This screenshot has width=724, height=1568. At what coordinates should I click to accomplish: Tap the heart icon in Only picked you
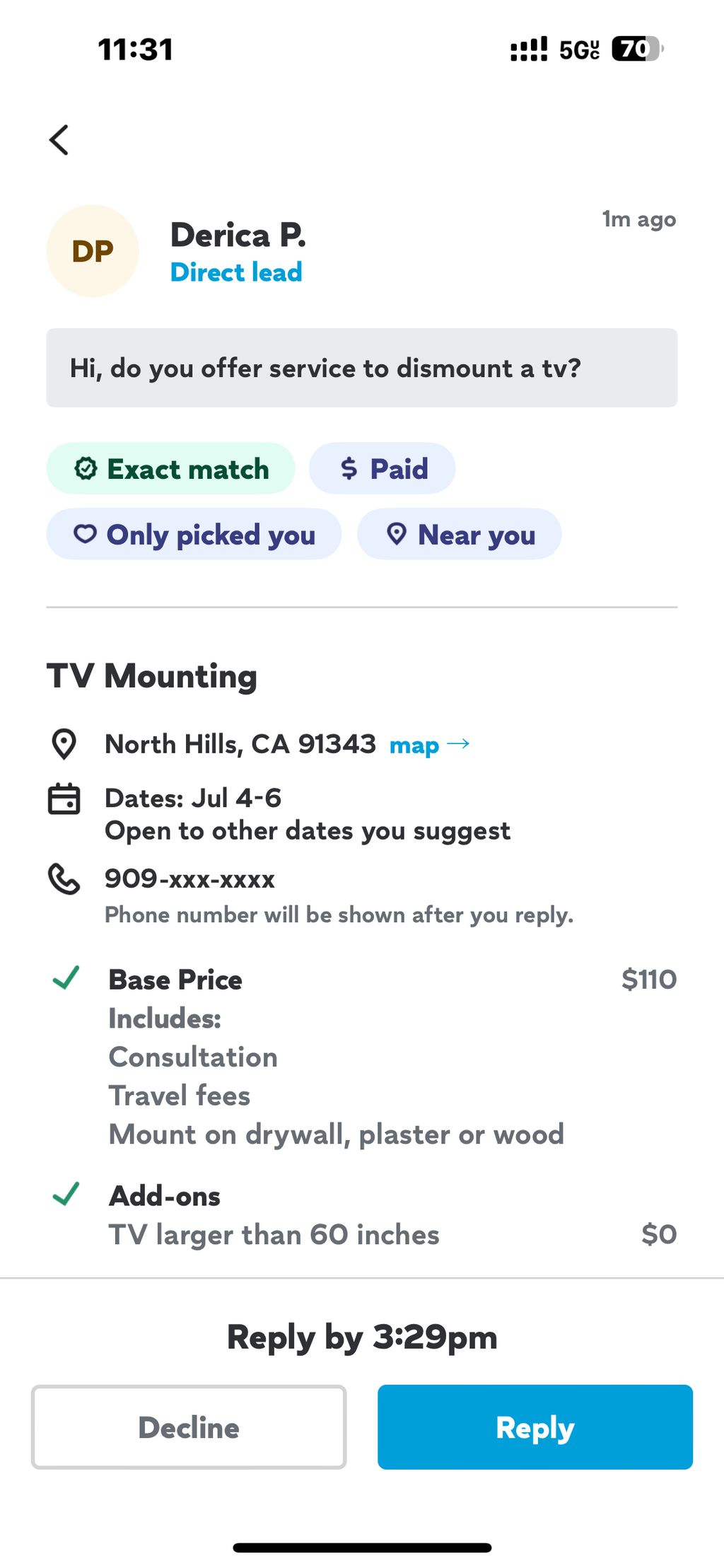coord(86,534)
